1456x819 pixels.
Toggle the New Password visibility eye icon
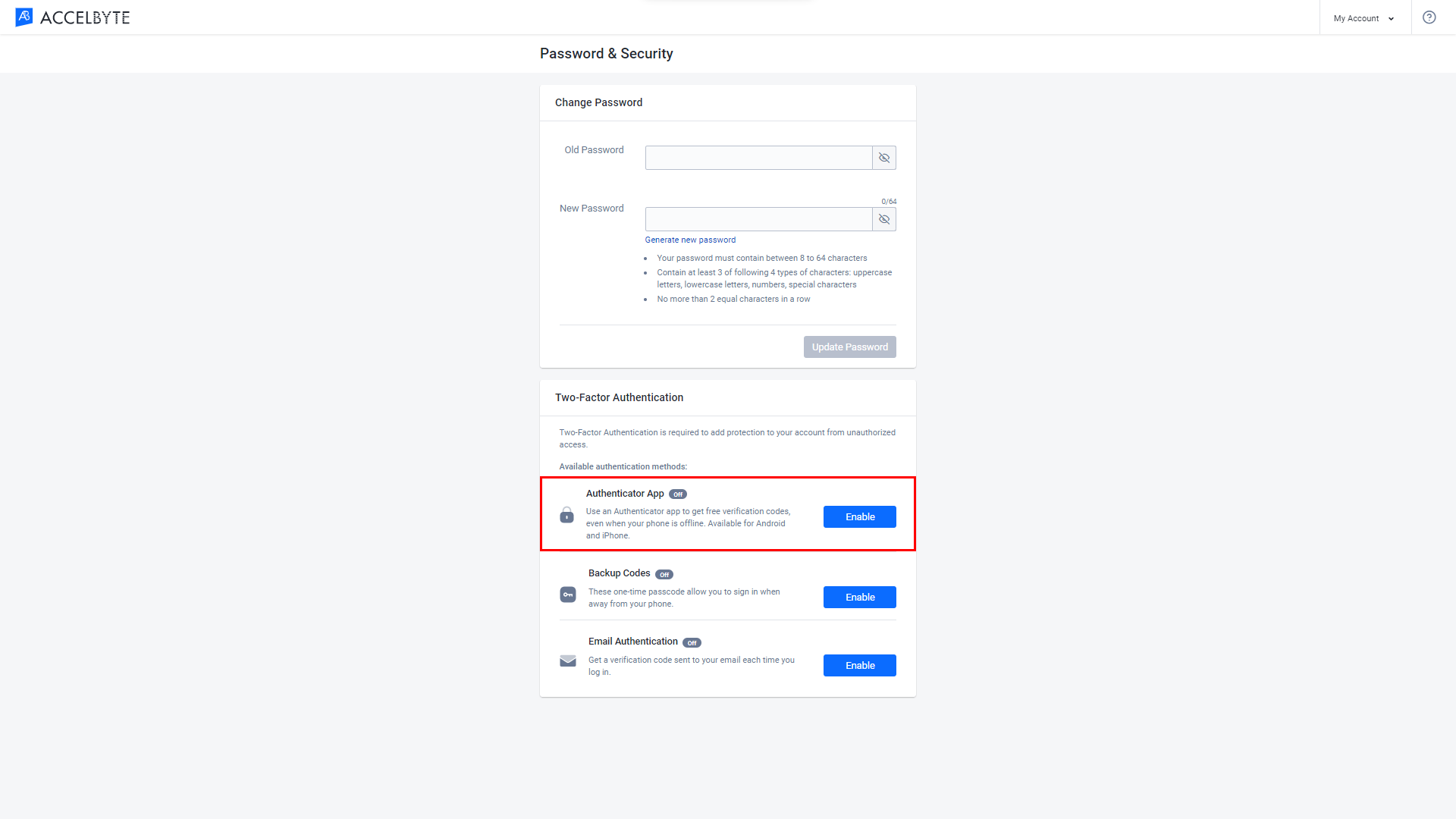click(883, 218)
